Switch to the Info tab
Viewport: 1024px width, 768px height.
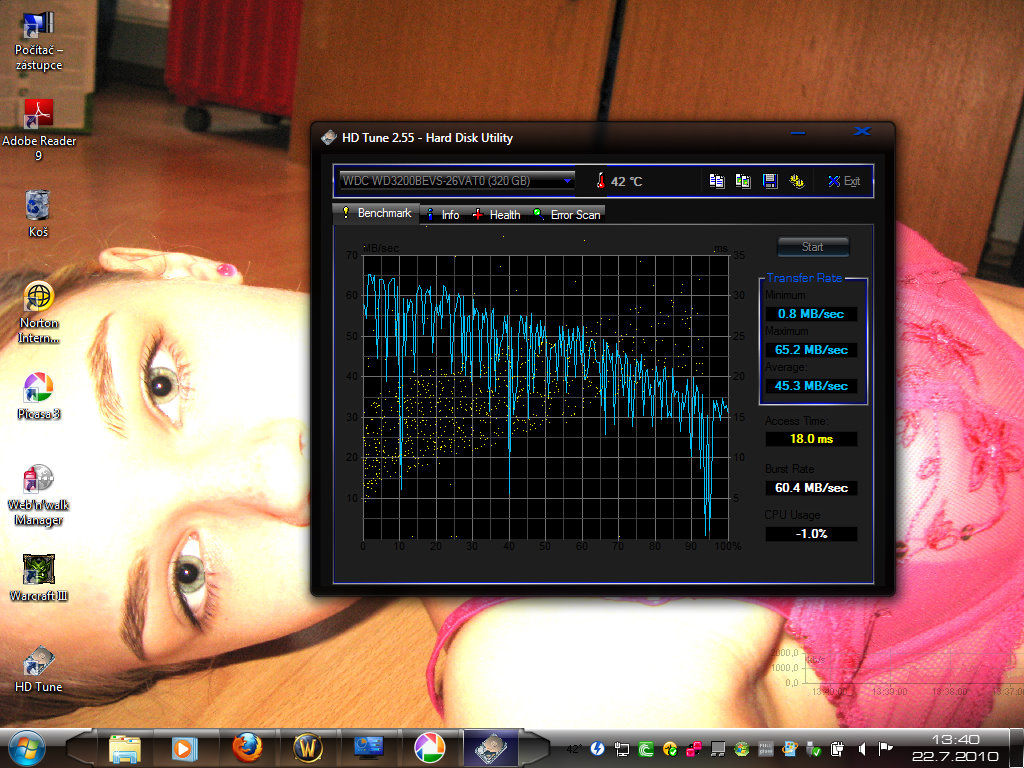tap(443, 214)
